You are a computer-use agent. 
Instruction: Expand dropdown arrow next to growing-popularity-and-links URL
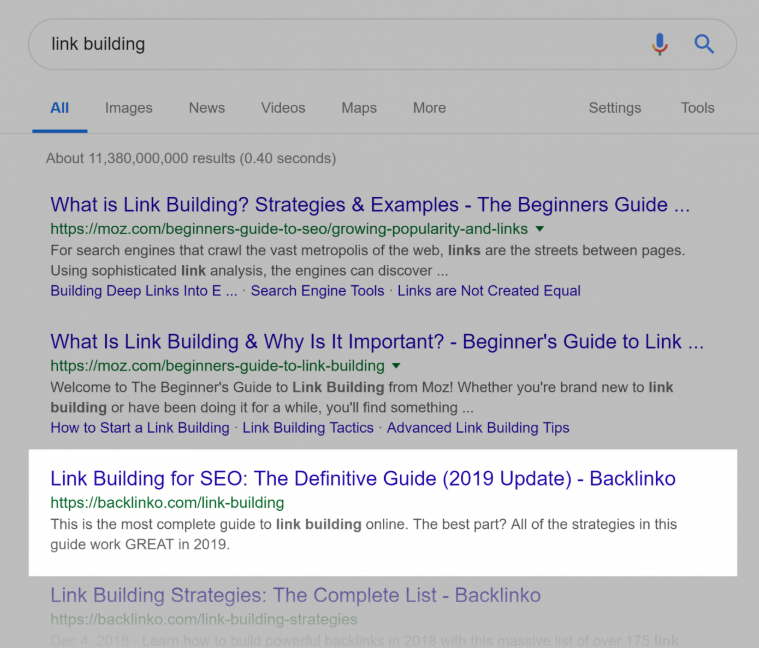click(540, 229)
